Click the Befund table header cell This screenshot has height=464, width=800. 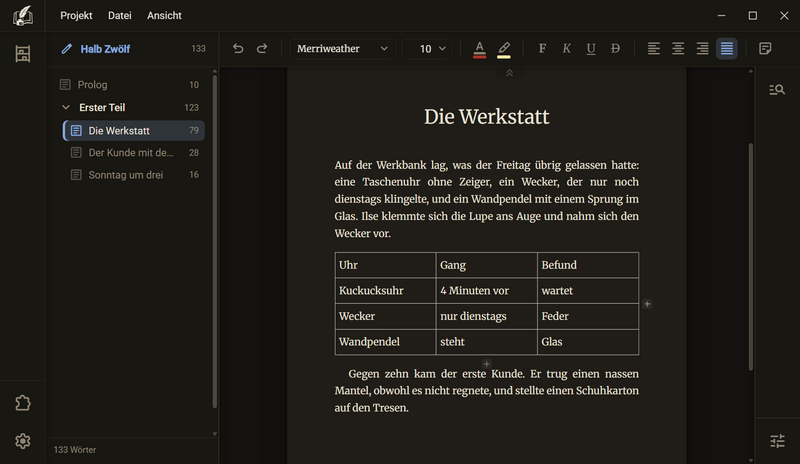pyautogui.click(x=588, y=265)
